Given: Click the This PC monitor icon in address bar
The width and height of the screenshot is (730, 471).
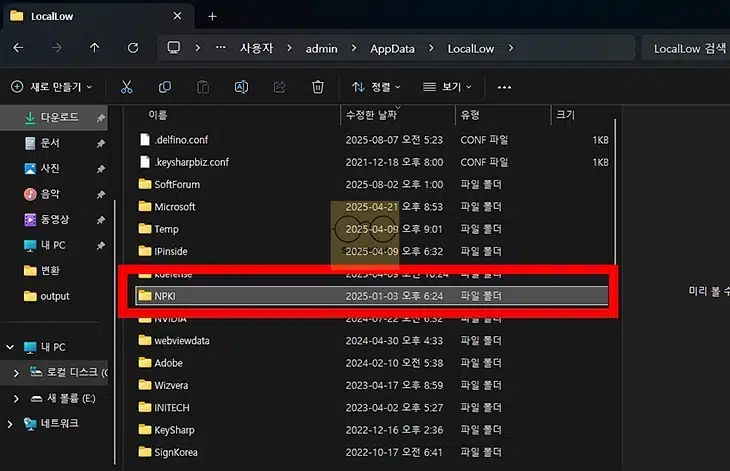Looking at the screenshot, I should coord(174,48).
